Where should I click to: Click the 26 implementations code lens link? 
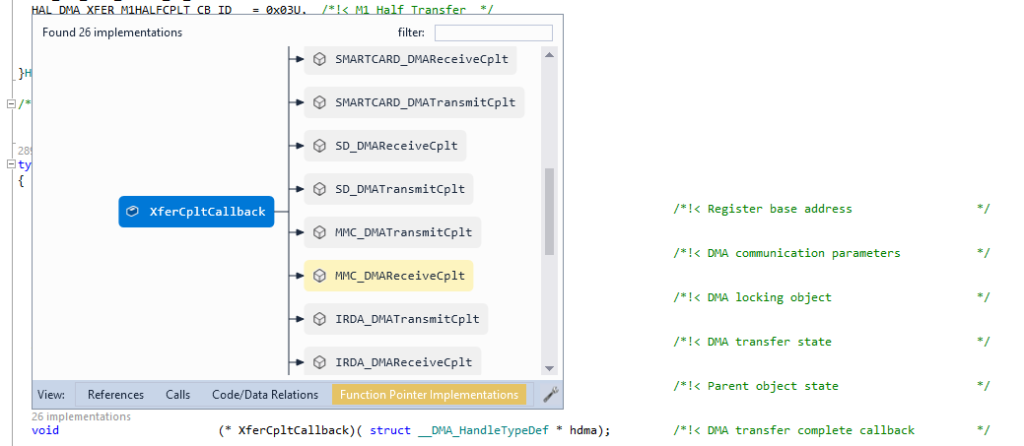[x=81, y=417]
